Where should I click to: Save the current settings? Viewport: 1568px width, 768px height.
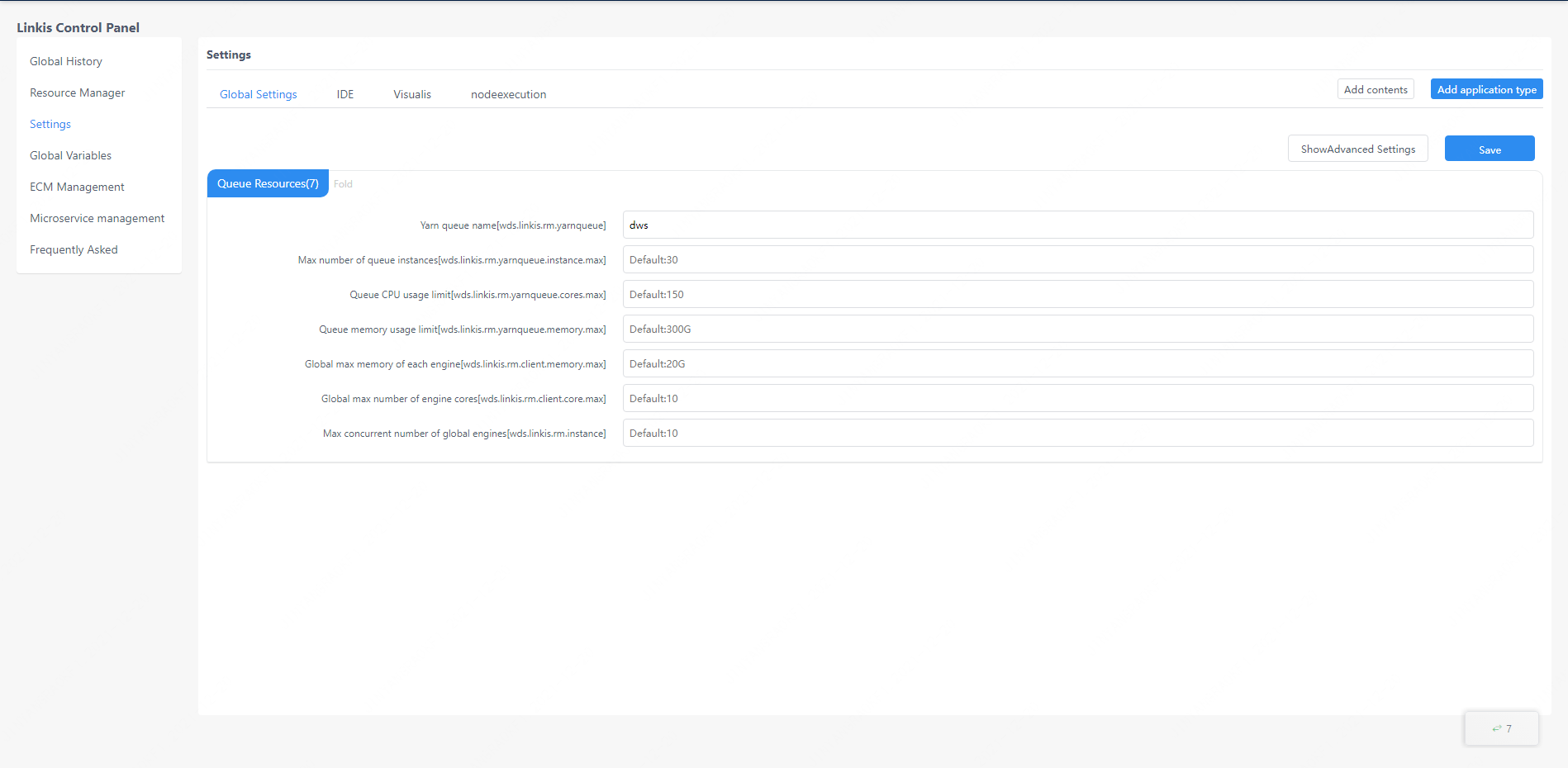click(1489, 149)
